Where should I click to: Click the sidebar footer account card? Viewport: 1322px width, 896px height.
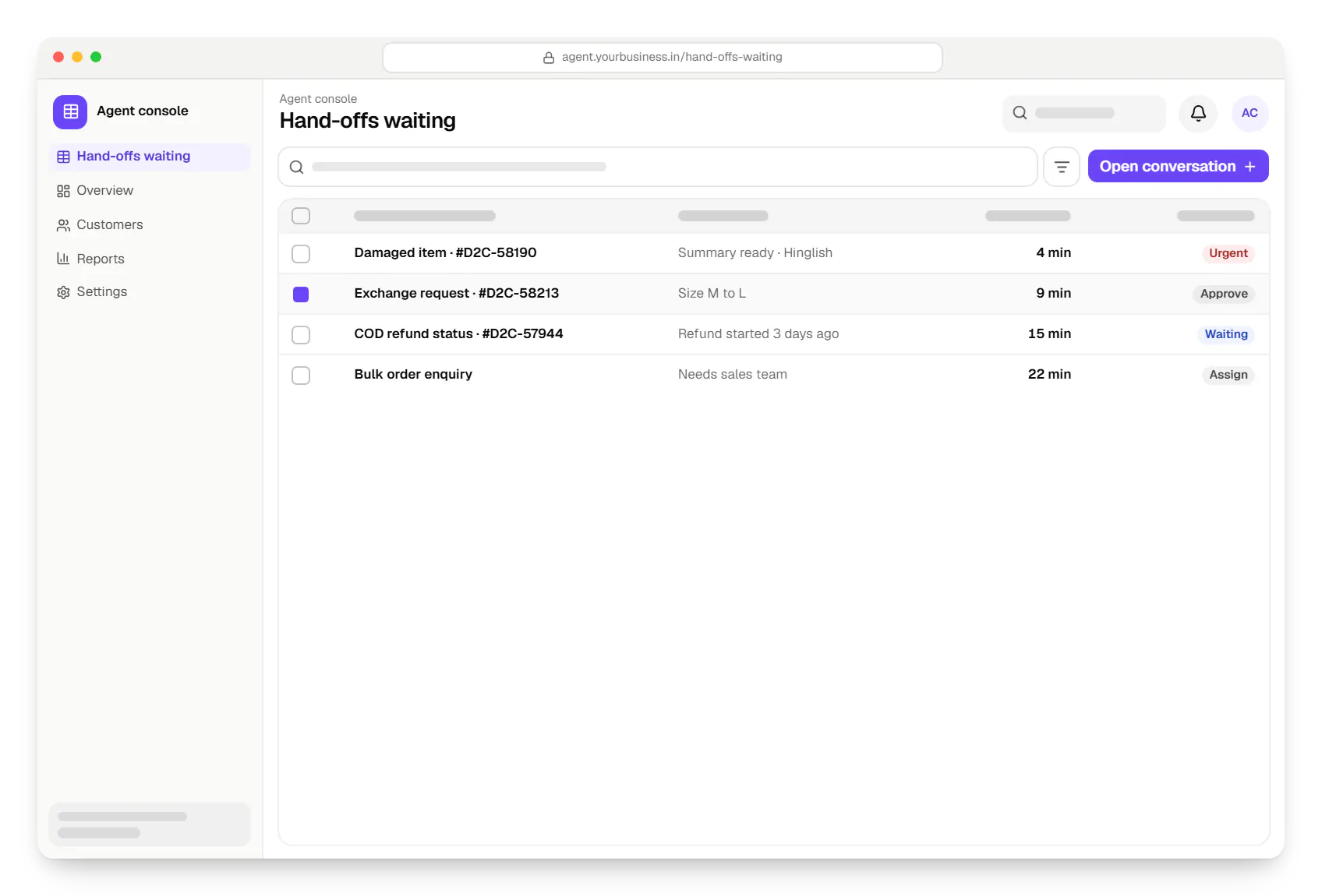coord(150,824)
